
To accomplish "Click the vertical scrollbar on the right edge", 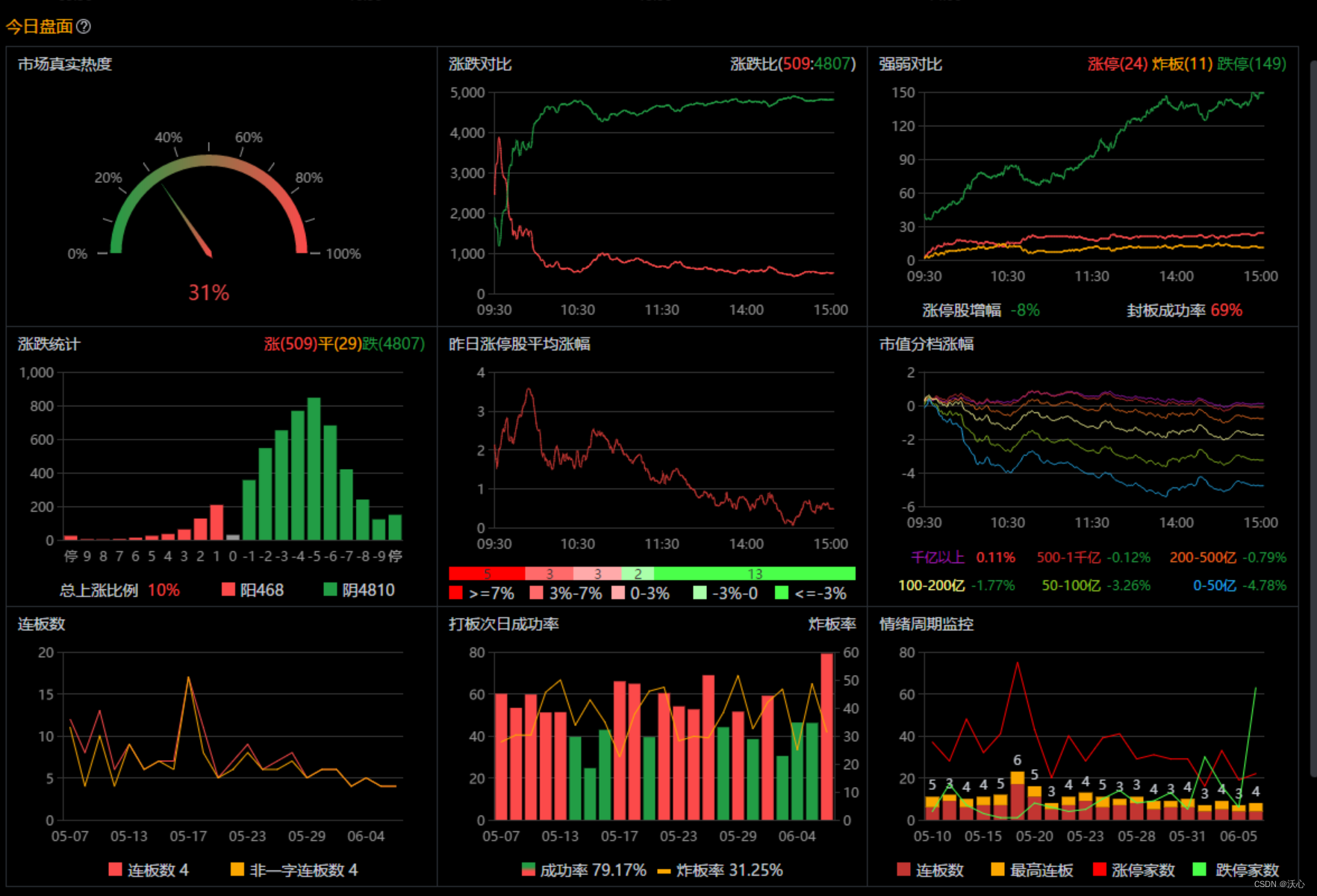I will 1313,418.
